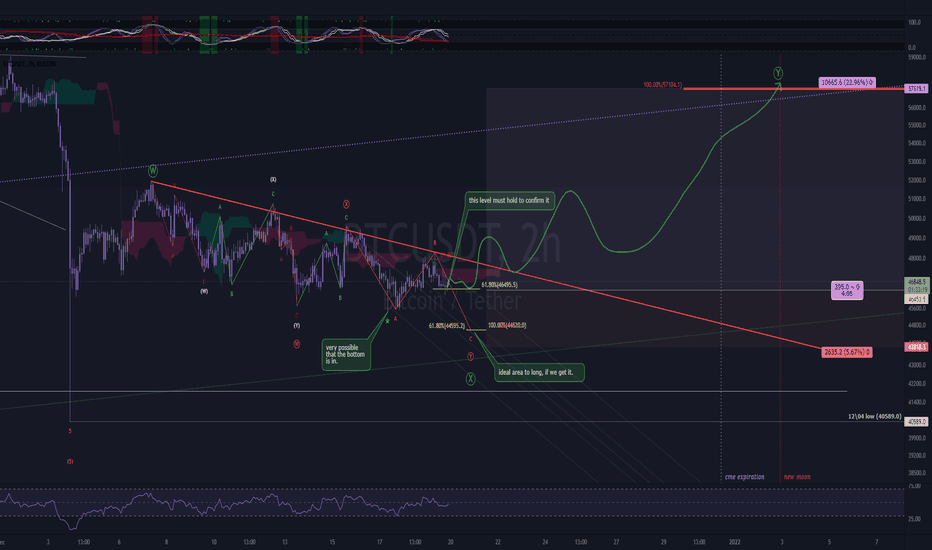932x550 pixels.
Task: Select the 100.00%(44620.0) fib label
Action: [x=507, y=325]
